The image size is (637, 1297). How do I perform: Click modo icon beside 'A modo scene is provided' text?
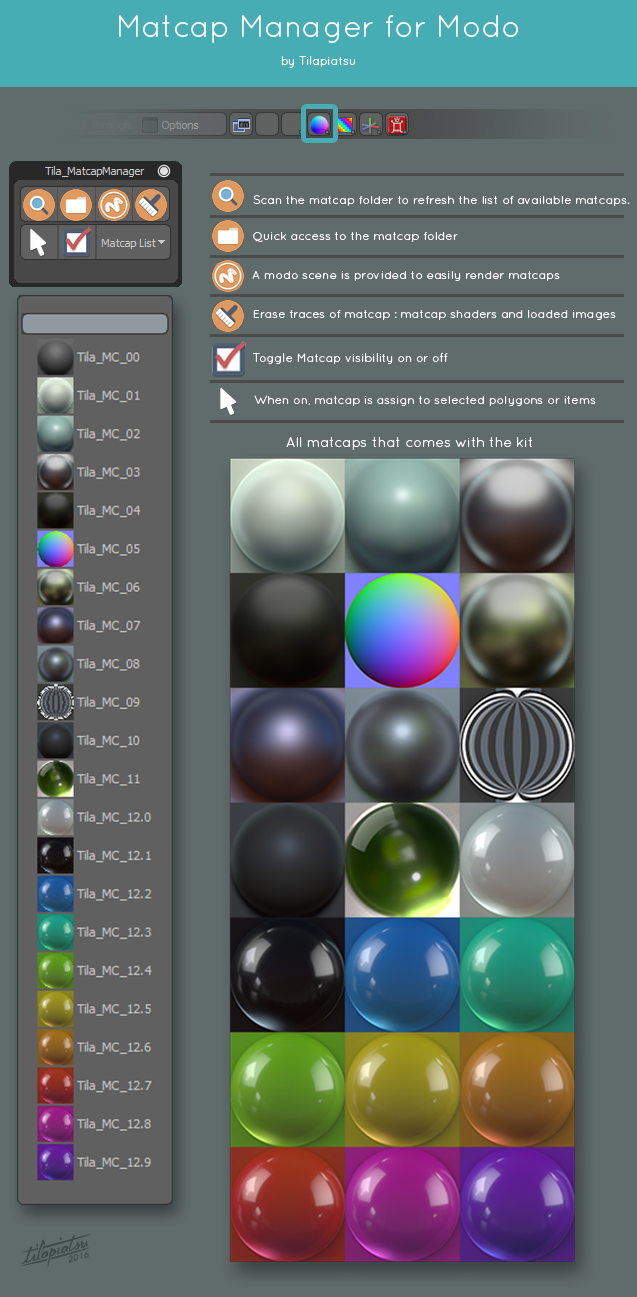[x=229, y=276]
